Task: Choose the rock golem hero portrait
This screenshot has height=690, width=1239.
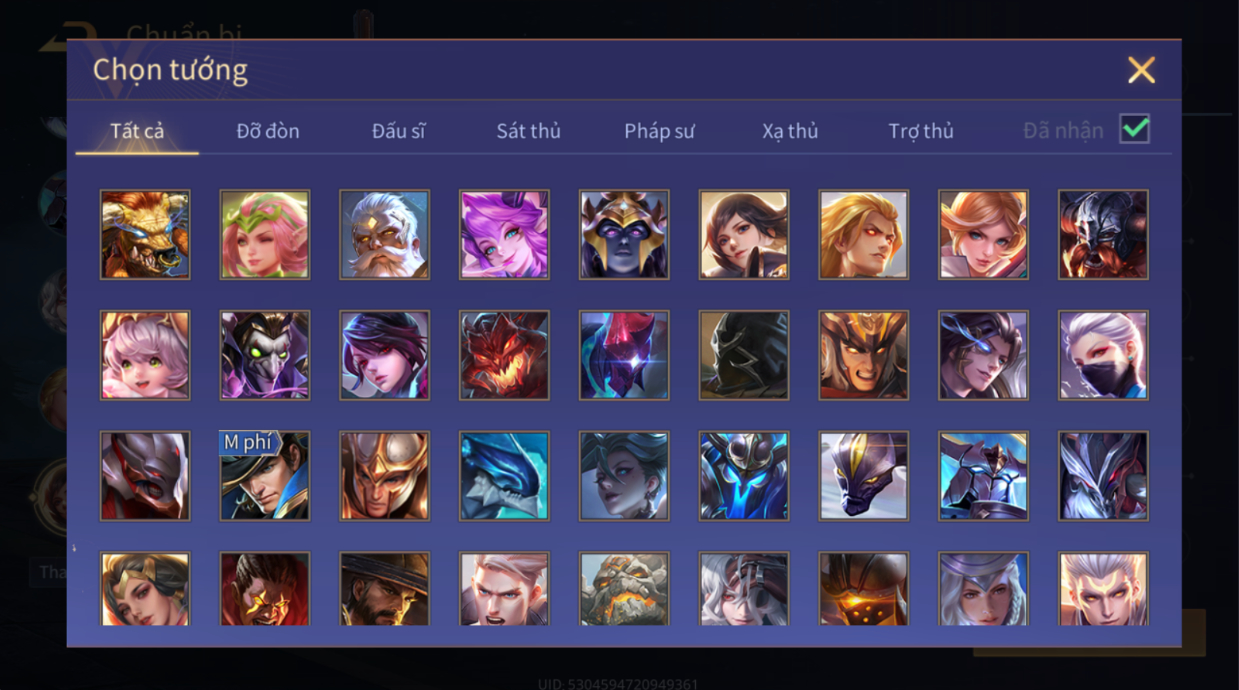Action: pyautogui.click(x=624, y=589)
